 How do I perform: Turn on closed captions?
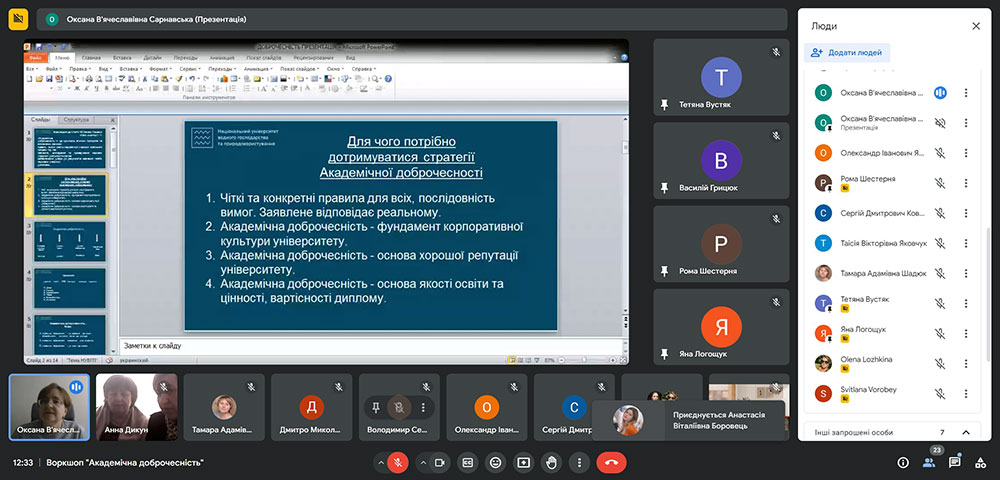pyautogui.click(x=467, y=463)
